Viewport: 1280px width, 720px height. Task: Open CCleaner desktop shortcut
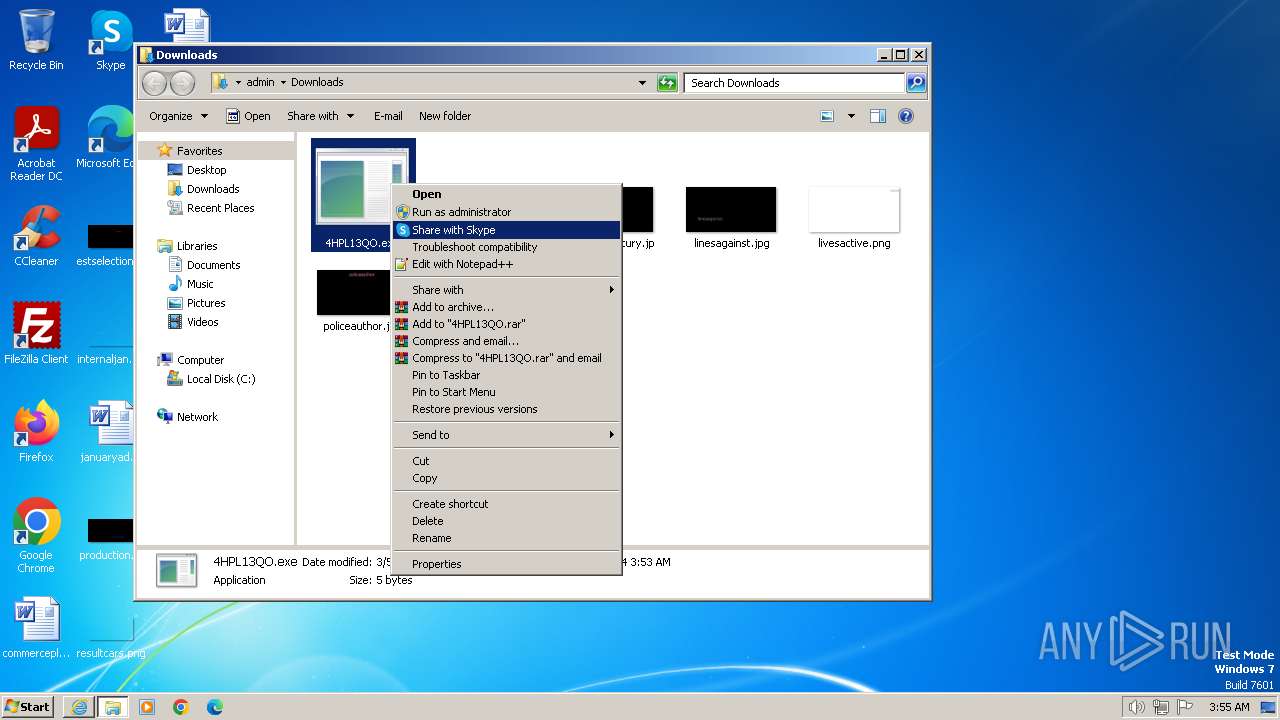click(36, 236)
